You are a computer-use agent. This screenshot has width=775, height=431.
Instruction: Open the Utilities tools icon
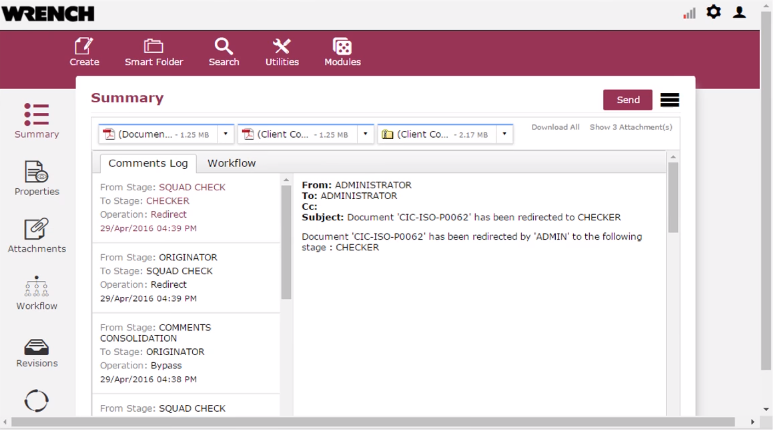tap(282, 47)
